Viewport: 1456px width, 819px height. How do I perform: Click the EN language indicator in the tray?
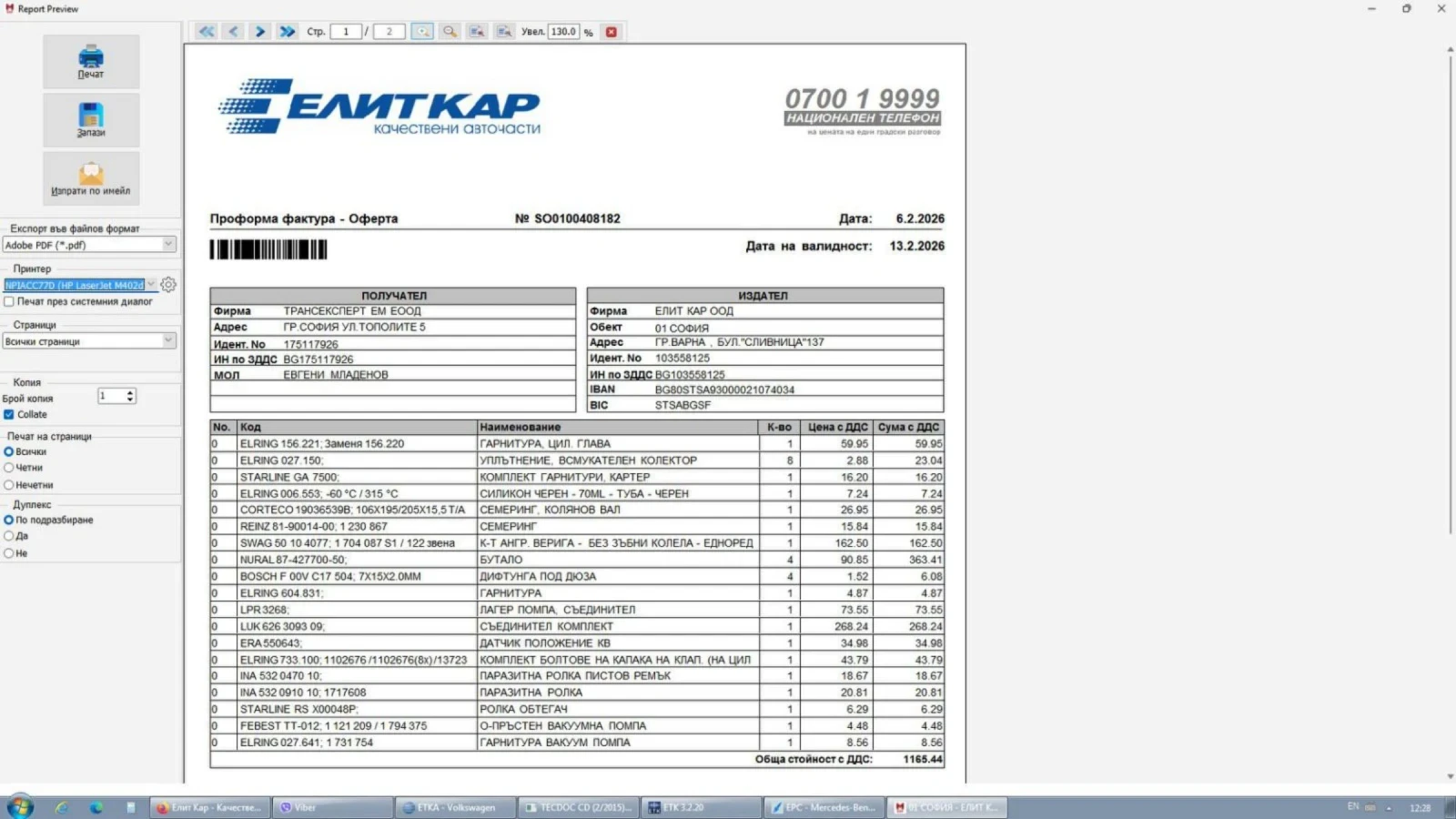1353,807
